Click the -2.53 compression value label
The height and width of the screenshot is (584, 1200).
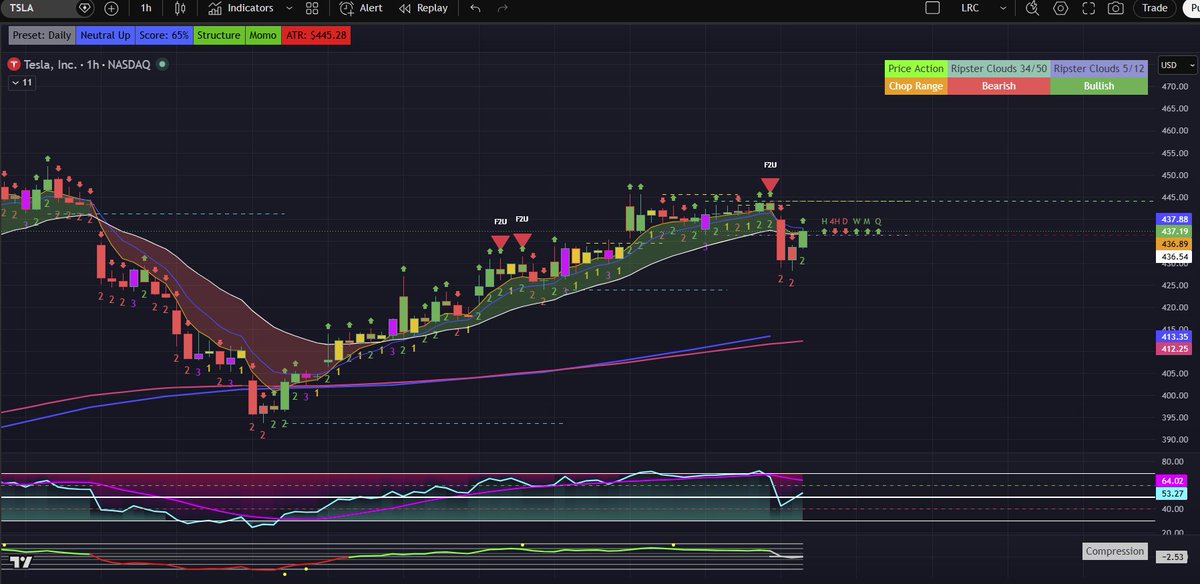point(1170,556)
